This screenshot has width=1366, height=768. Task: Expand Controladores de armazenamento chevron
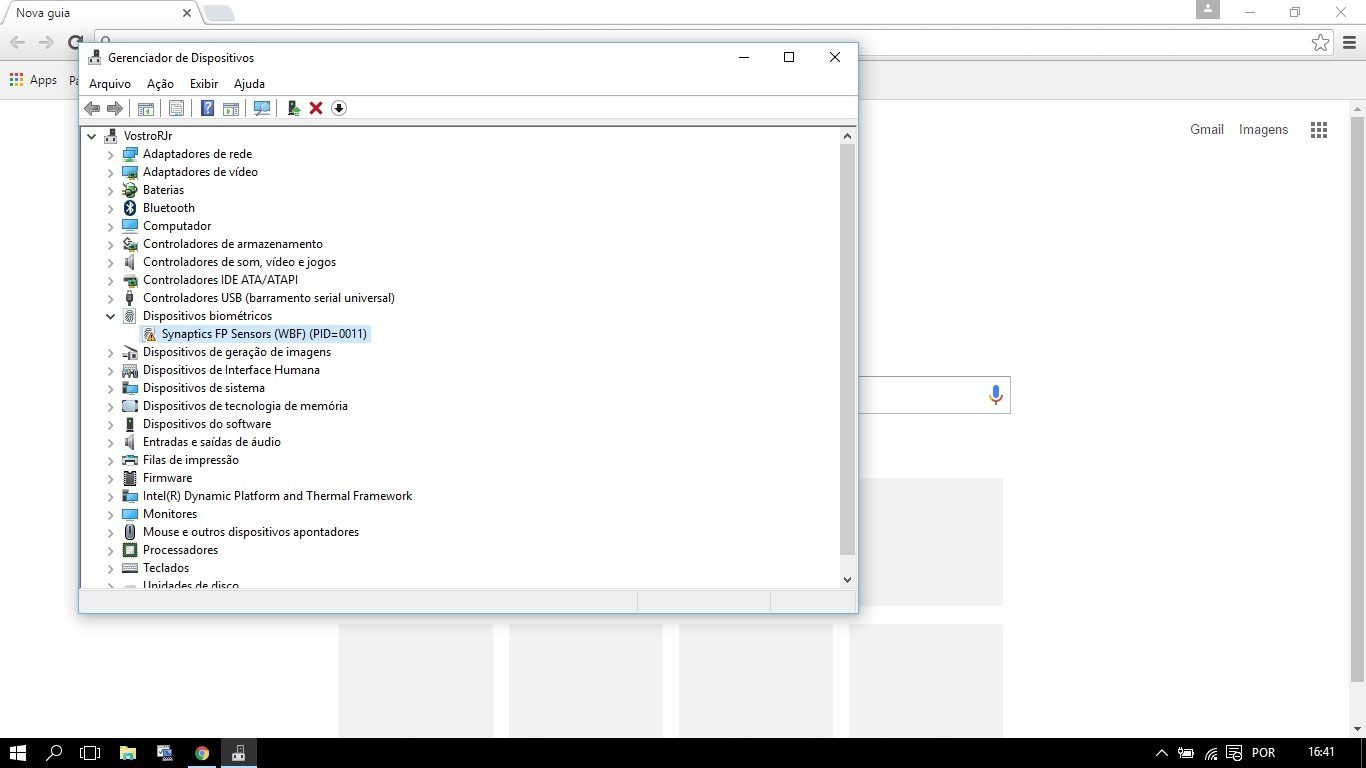coord(110,244)
